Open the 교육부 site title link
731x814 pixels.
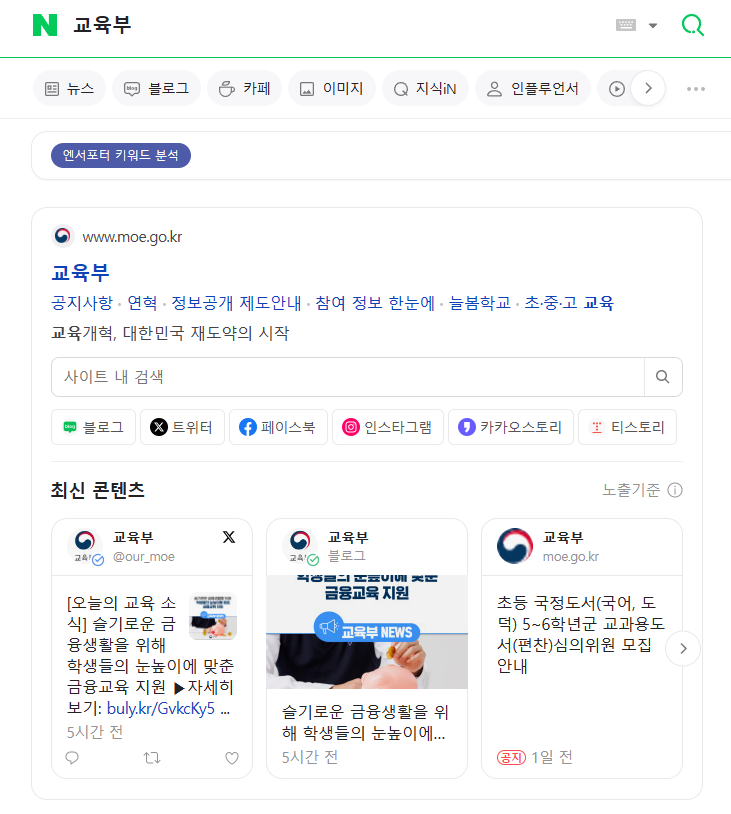click(x=80, y=273)
